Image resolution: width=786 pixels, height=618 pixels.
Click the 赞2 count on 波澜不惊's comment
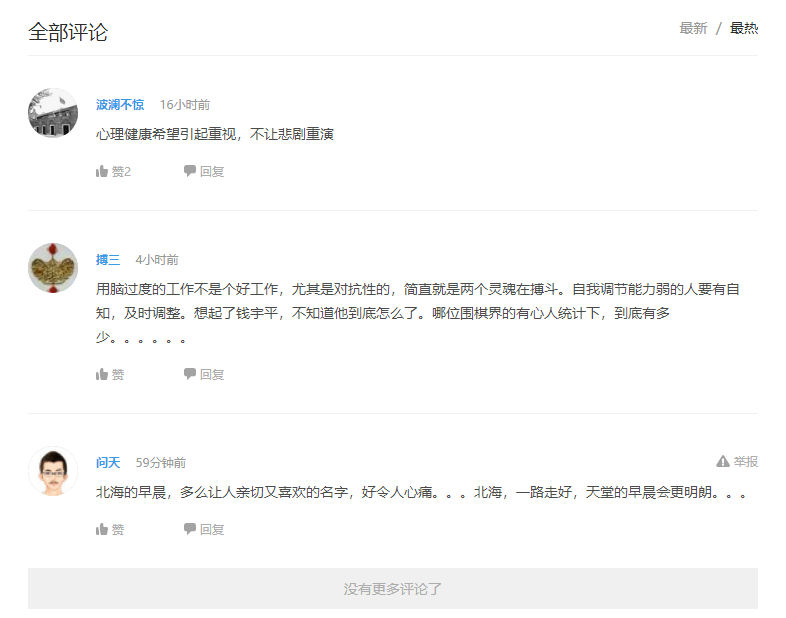tap(121, 171)
